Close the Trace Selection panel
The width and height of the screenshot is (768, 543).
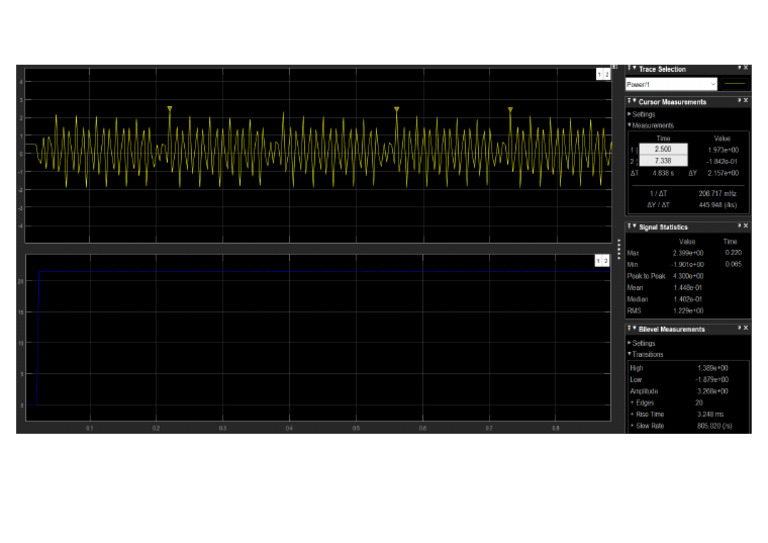(746, 68)
